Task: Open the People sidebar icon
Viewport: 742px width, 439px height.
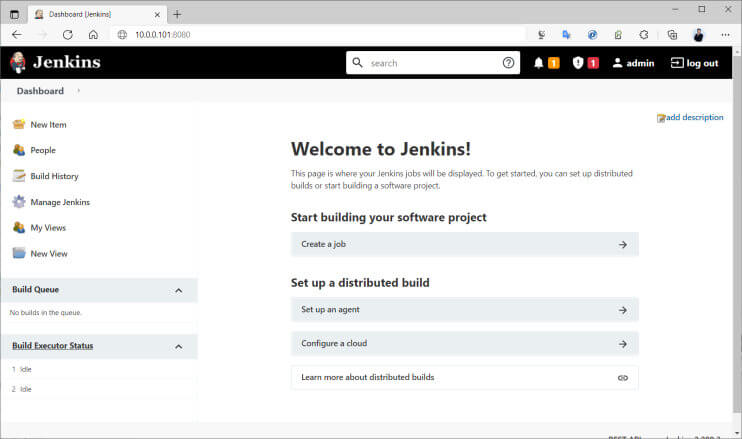Action: 19,150
